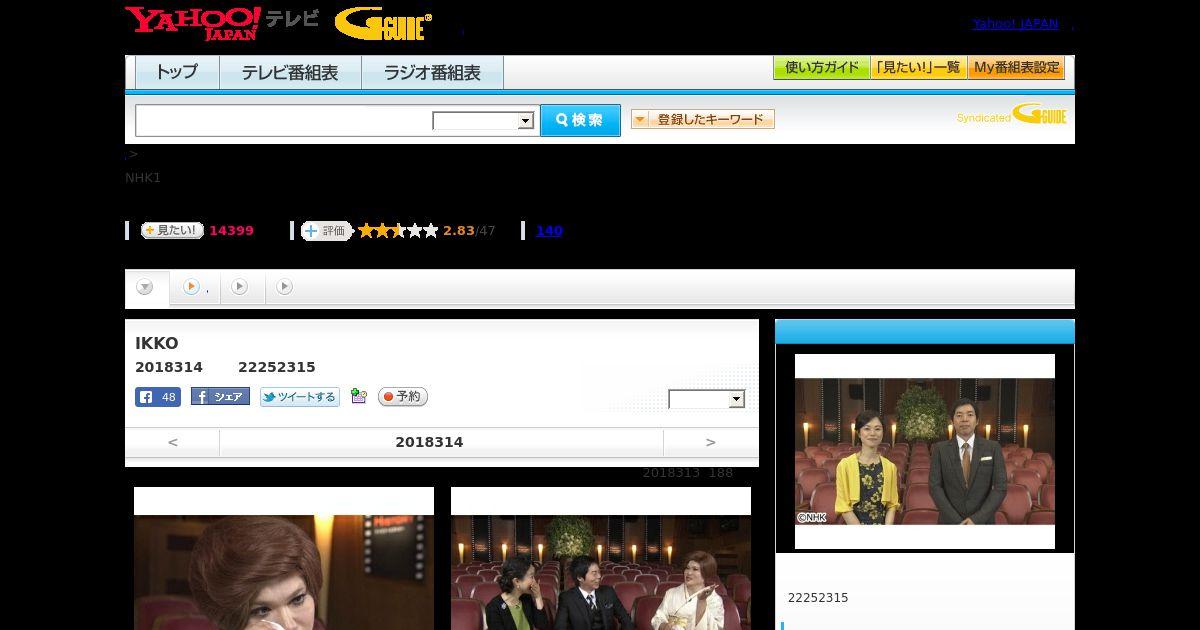Screen dimensions: 1200x630
Task: Expand the dropdown beside 予約 row
Action: coord(707,399)
